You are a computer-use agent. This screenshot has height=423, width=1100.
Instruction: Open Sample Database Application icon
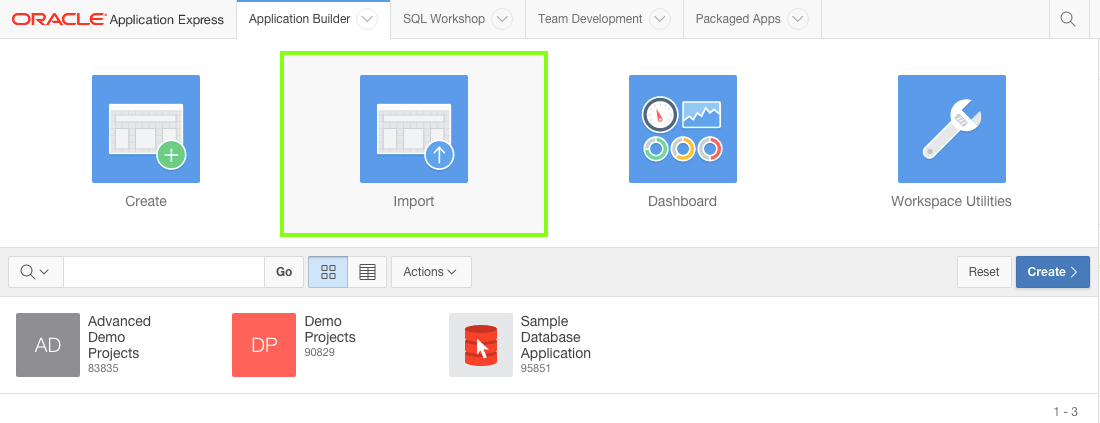click(481, 345)
